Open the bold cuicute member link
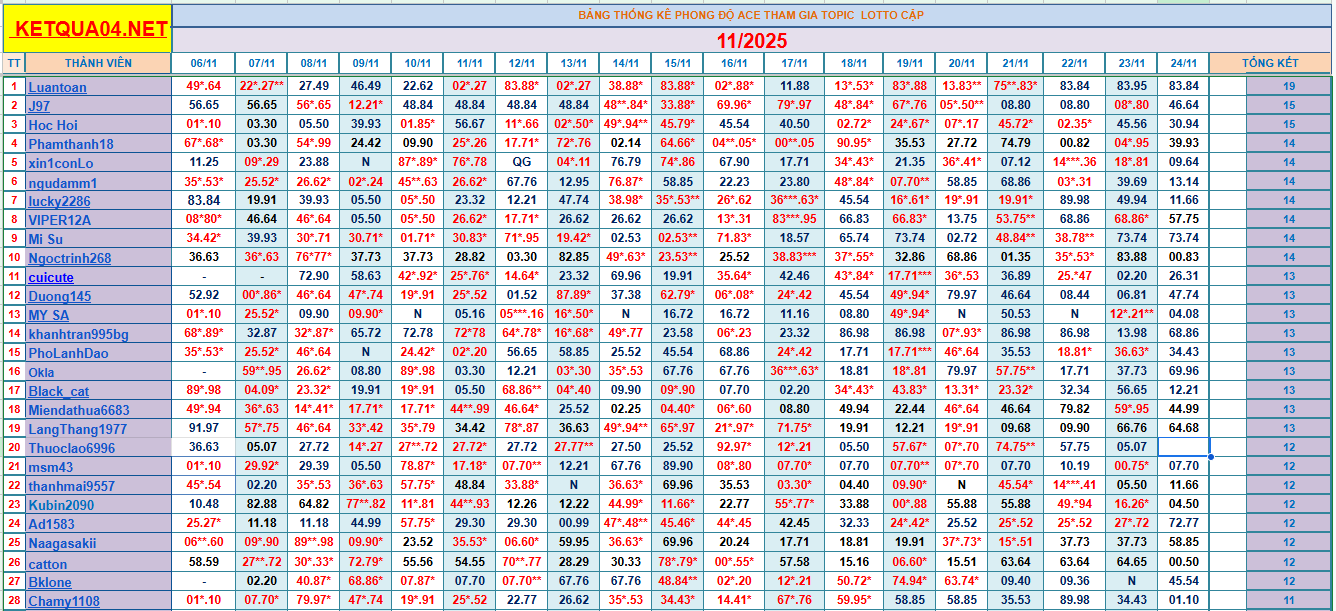 [51, 277]
